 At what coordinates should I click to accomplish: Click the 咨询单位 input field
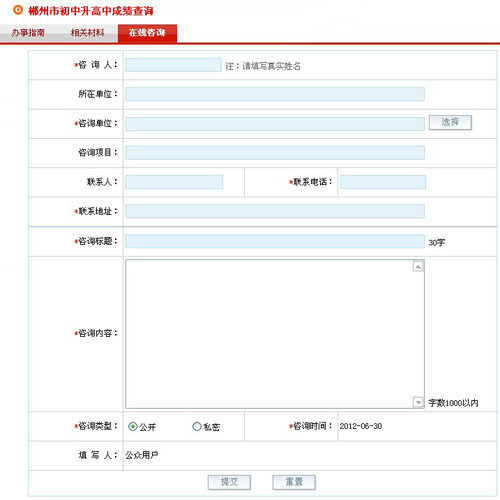point(275,124)
